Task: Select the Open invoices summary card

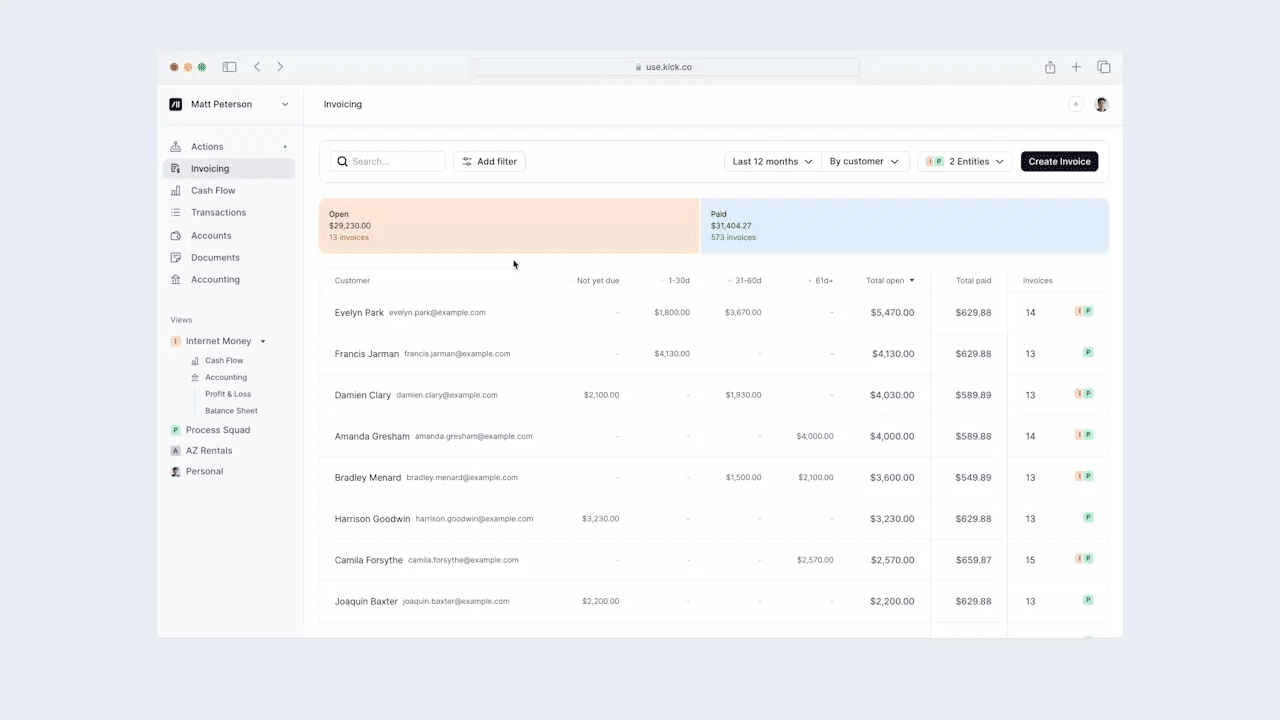Action: (508, 225)
